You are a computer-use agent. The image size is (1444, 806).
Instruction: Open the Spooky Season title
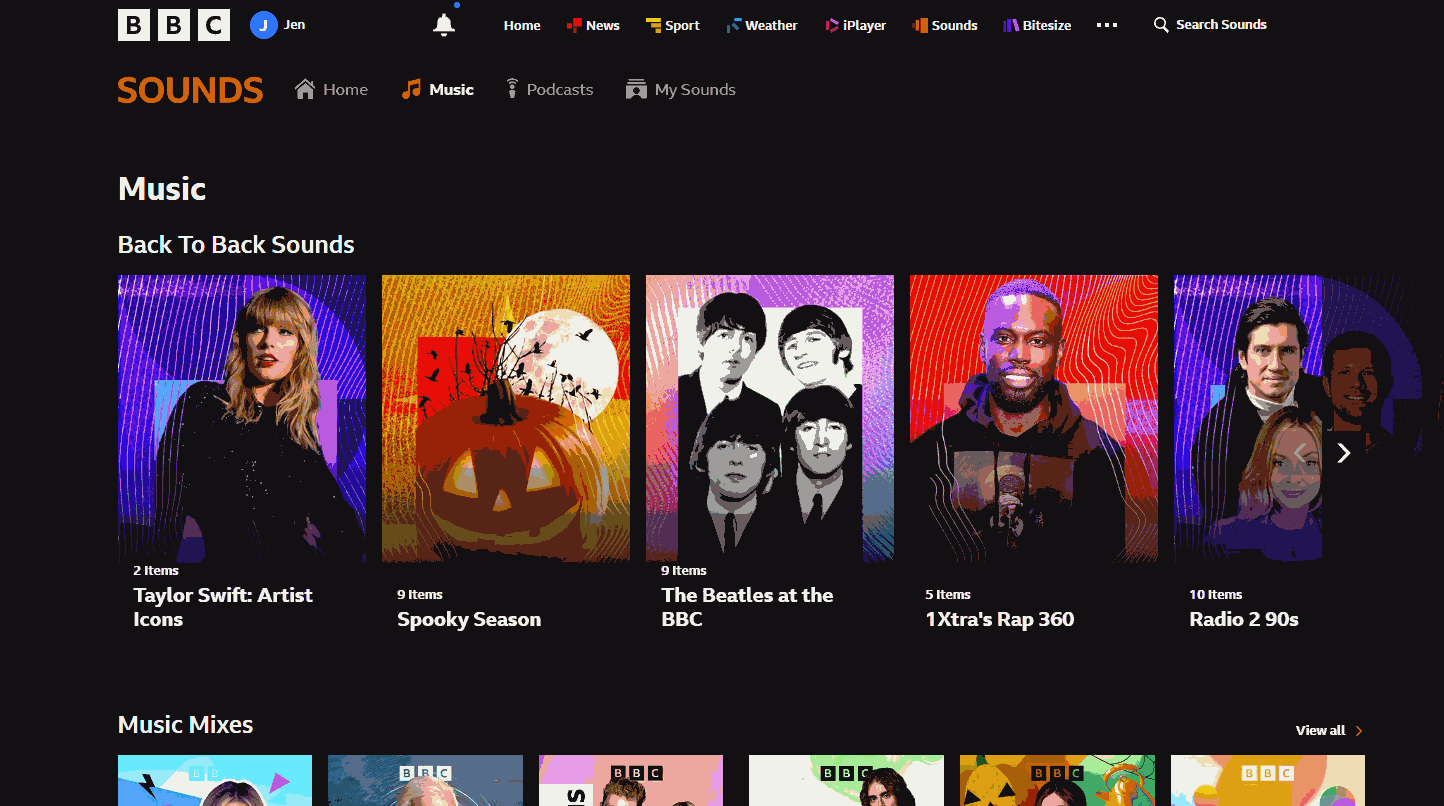pyautogui.click(x=469, y=619)
